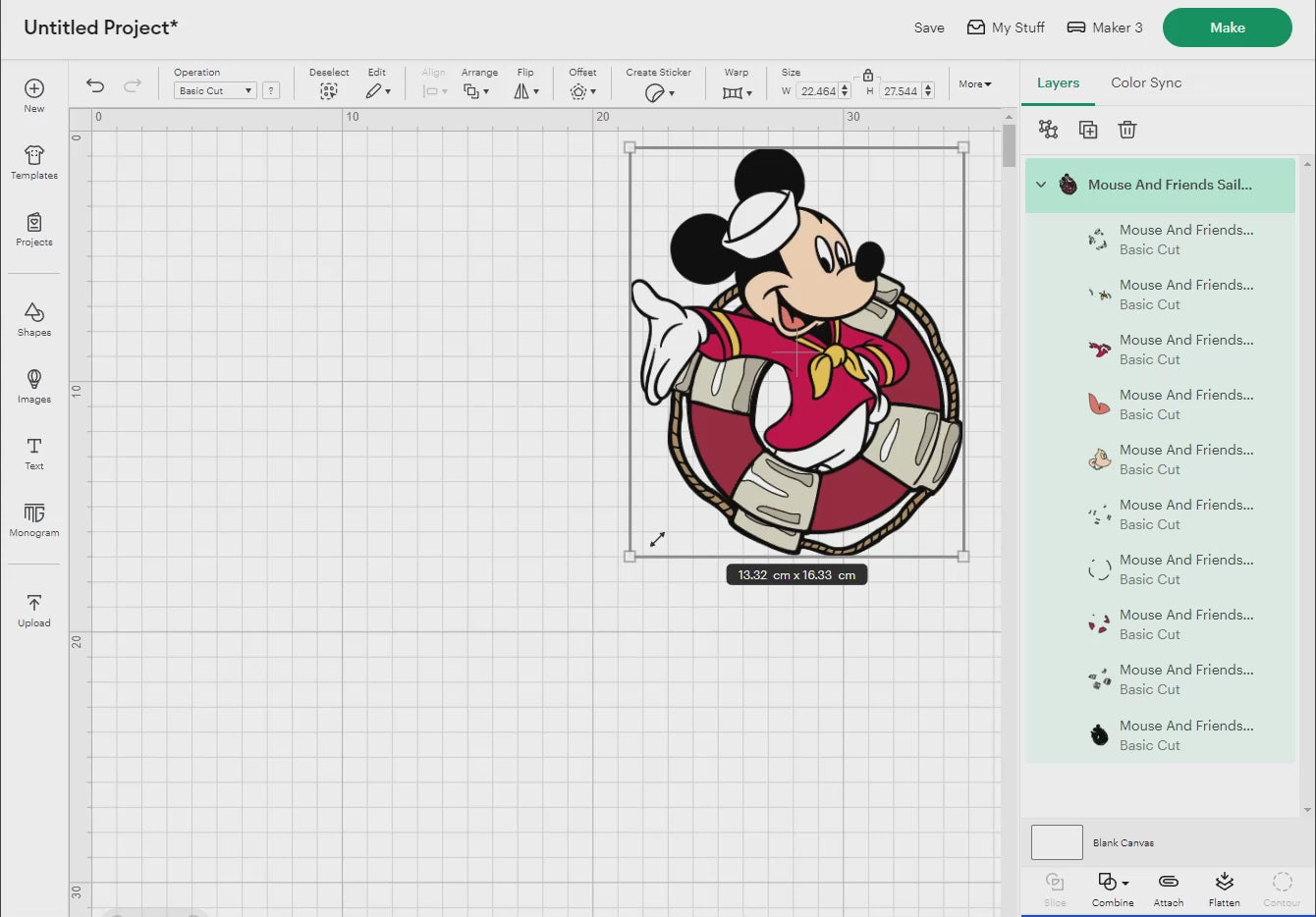Open My Stuff
This screenshot has height=917, width=1316.
click(1006, 27)
